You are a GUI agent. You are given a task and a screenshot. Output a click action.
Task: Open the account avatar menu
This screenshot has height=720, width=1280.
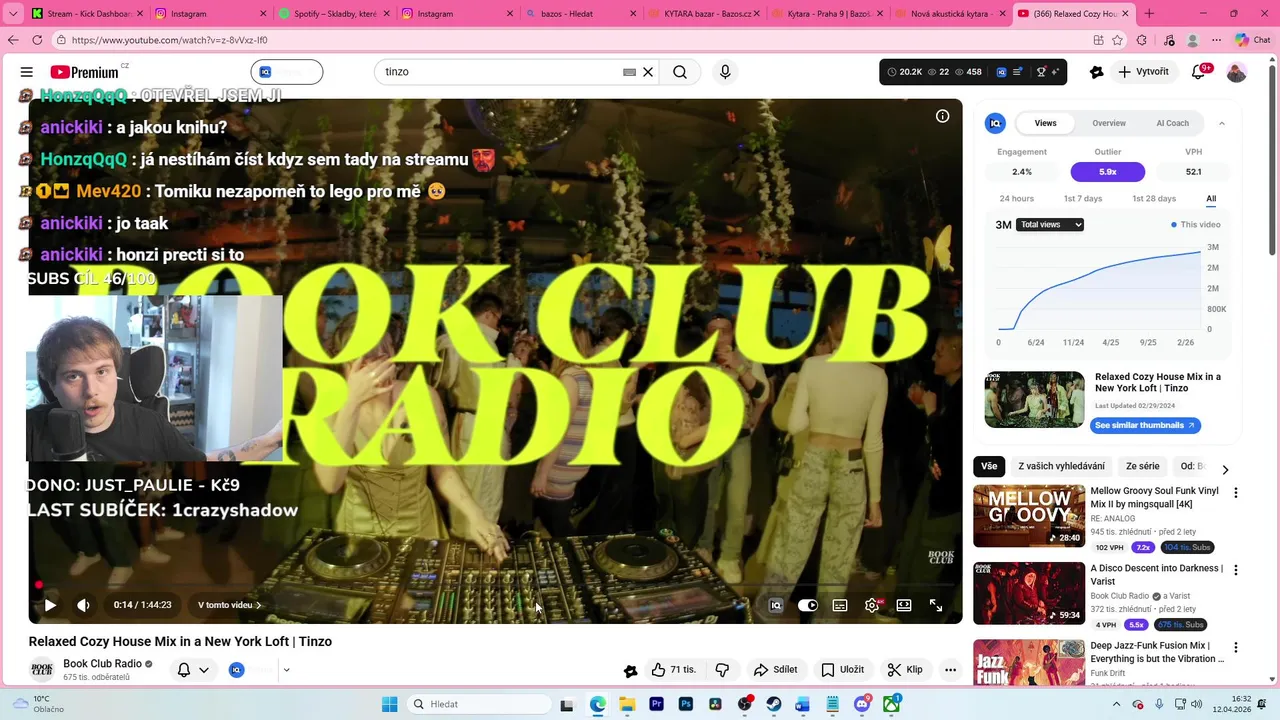coord(1237,72)
